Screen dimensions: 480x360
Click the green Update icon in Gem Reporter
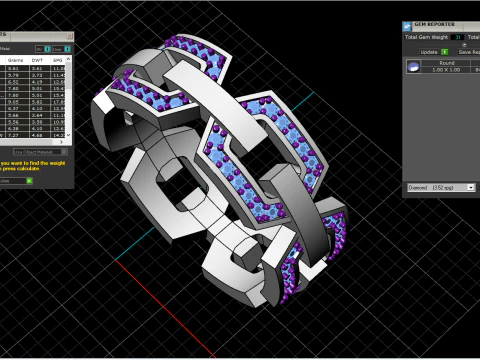coord(445,52)
